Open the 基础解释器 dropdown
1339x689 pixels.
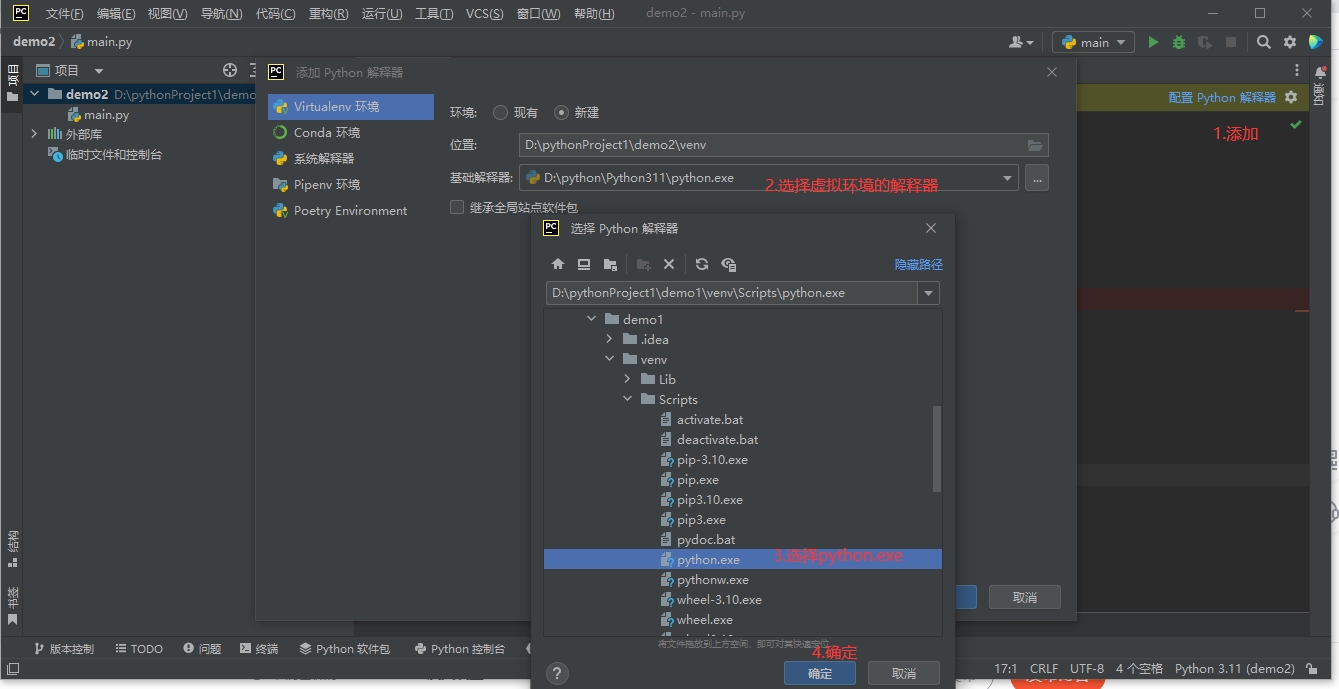[1005, 178]
